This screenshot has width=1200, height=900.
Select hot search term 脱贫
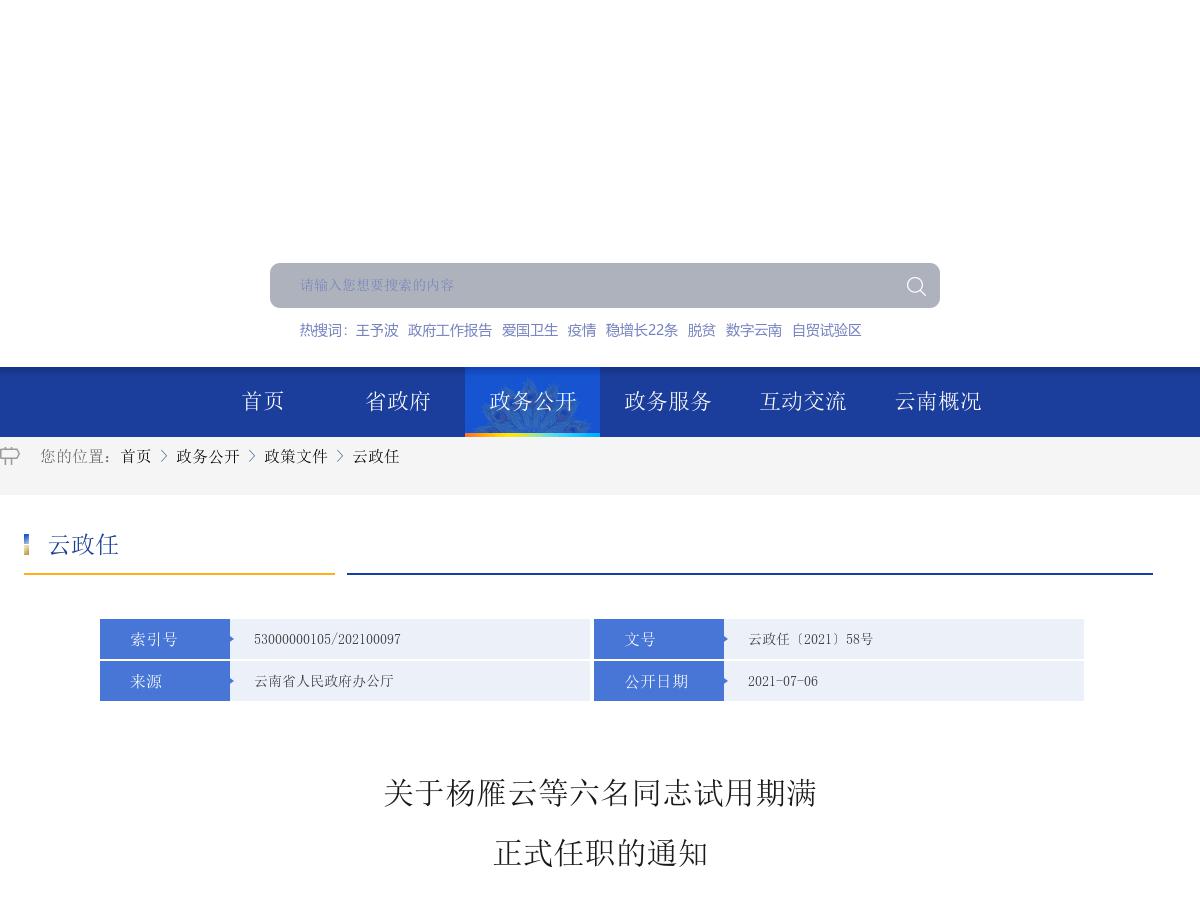(x=702, y=330)
